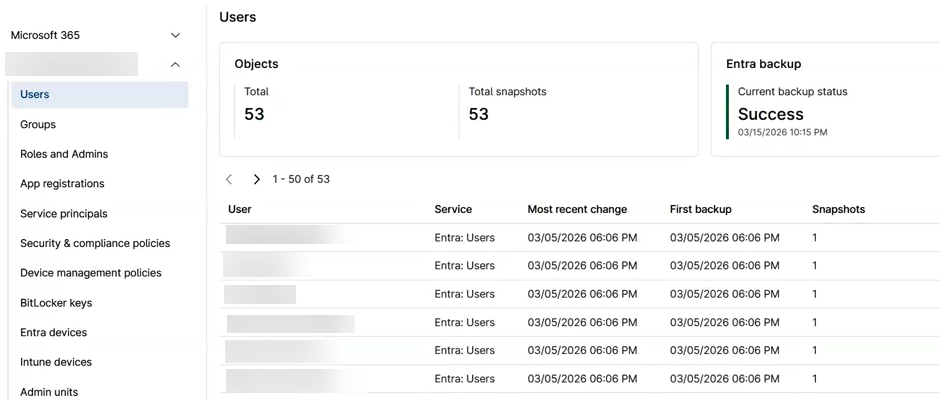The width and height of the screenshot is (940, 400).
Task: Open Service principals section
Action: pyautogui.click(x=64, y=213)
